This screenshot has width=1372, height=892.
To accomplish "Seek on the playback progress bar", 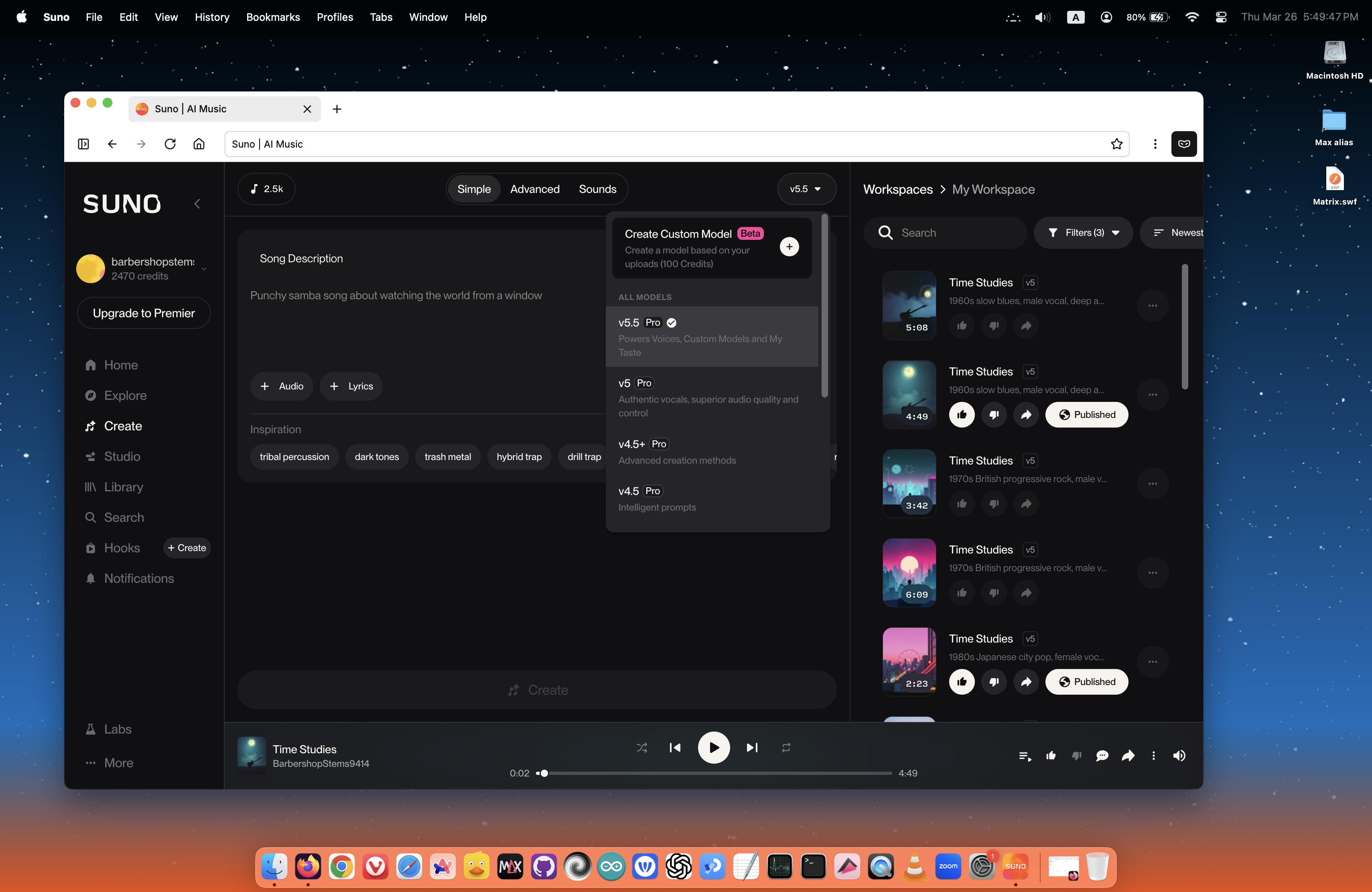I will [715, 773].
